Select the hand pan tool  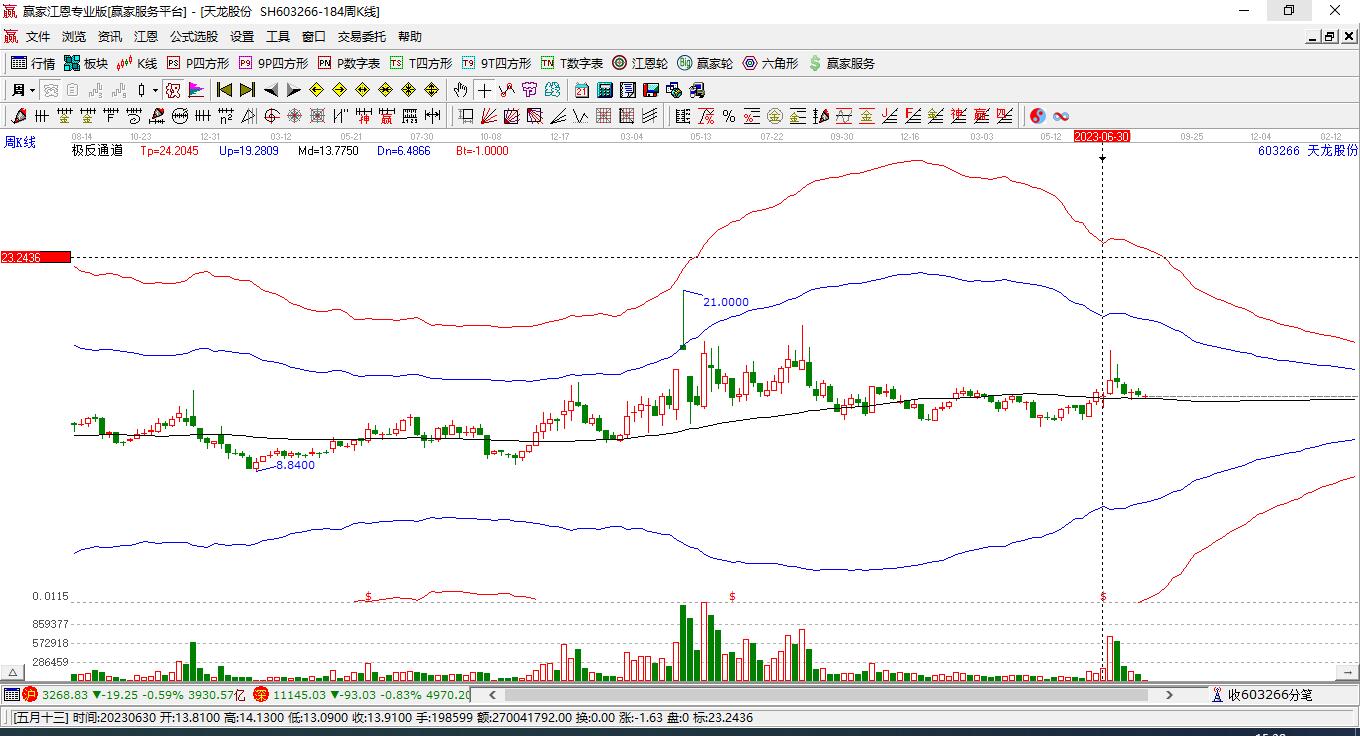point(460,90)
